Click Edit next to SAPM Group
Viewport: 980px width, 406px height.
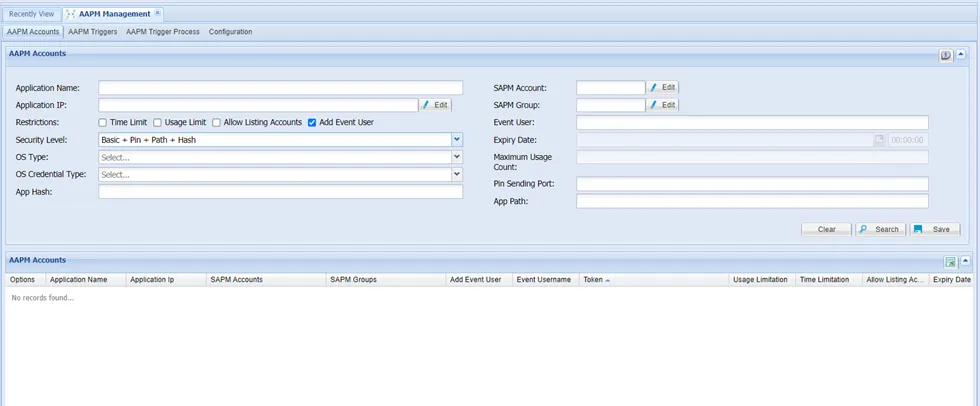[662, 105]
